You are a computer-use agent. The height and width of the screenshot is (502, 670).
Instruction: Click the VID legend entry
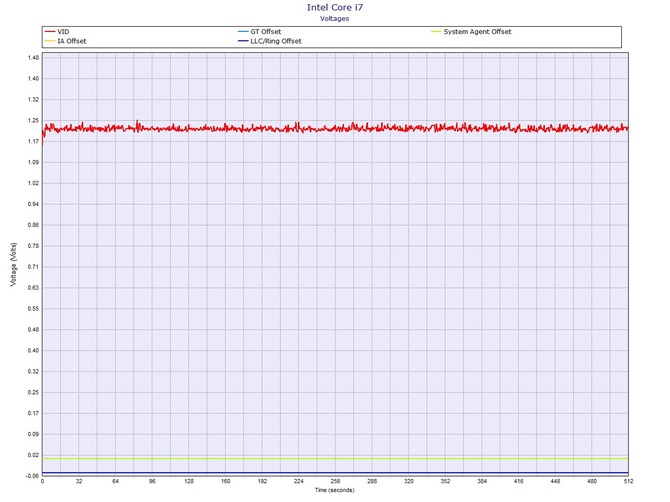click(57, 32)
